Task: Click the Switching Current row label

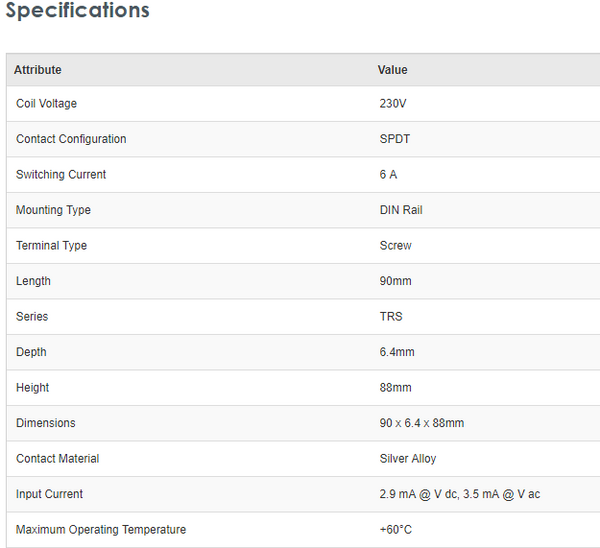Action: 61,175
